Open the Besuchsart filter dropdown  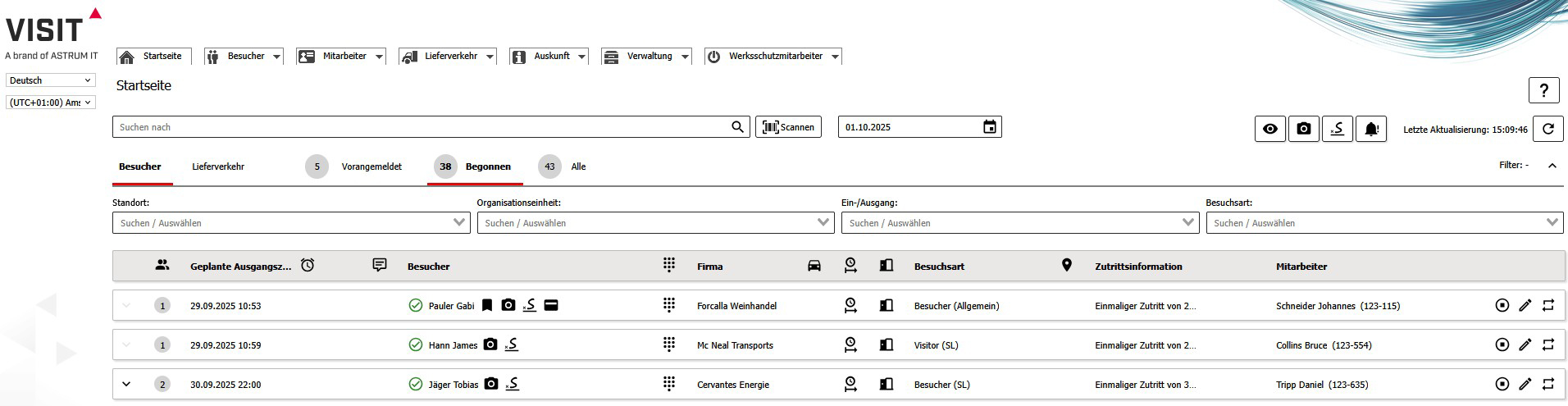[x=1384, y=223]
